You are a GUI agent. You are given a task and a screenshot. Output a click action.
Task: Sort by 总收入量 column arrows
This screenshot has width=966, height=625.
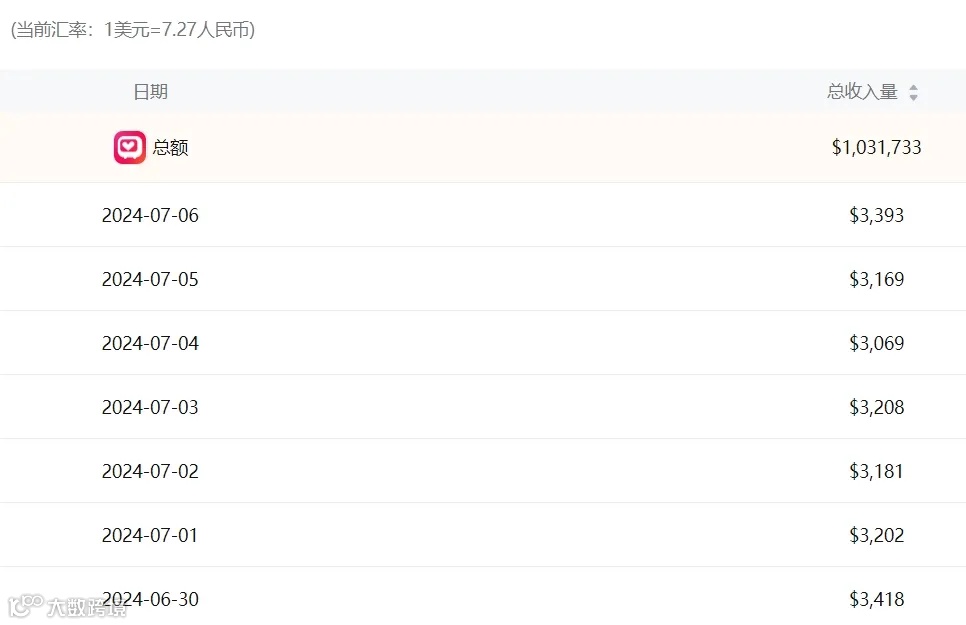pyautogui.click(x=913, y=93)
